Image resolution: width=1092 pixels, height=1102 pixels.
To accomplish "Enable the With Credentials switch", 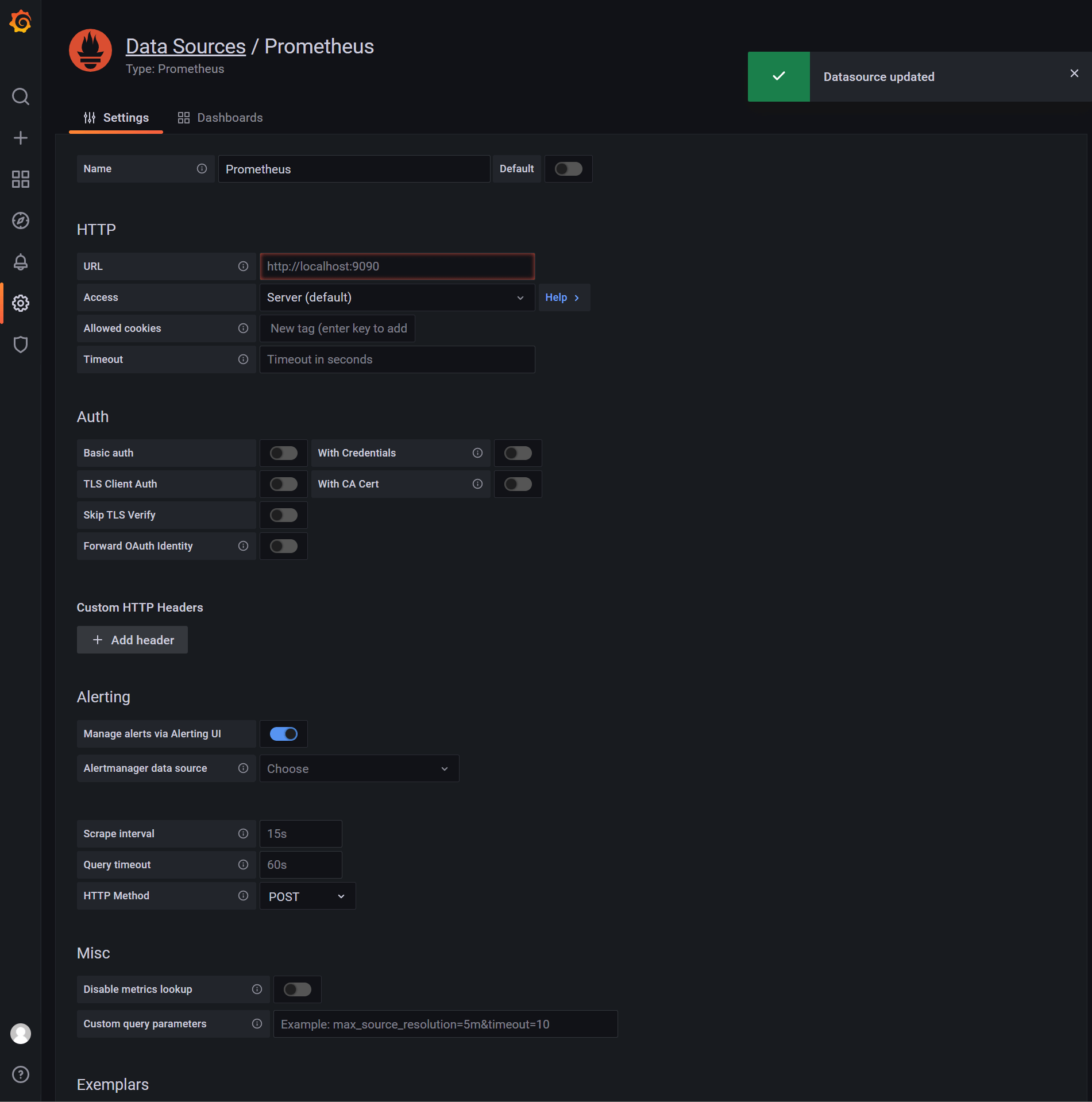I will (518, 453).
